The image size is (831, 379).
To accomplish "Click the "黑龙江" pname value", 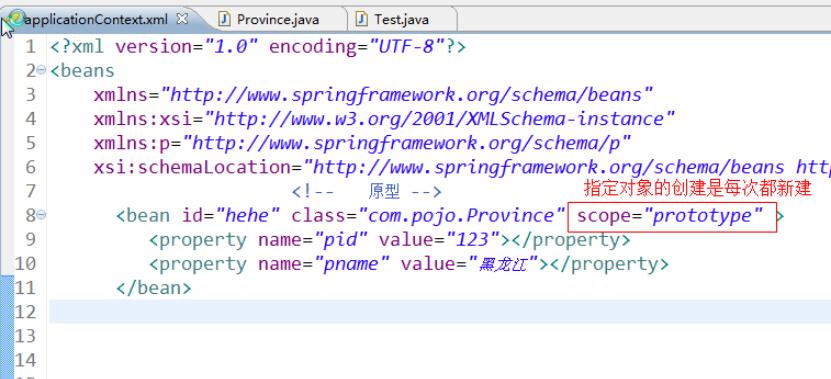I will point(503,264).
